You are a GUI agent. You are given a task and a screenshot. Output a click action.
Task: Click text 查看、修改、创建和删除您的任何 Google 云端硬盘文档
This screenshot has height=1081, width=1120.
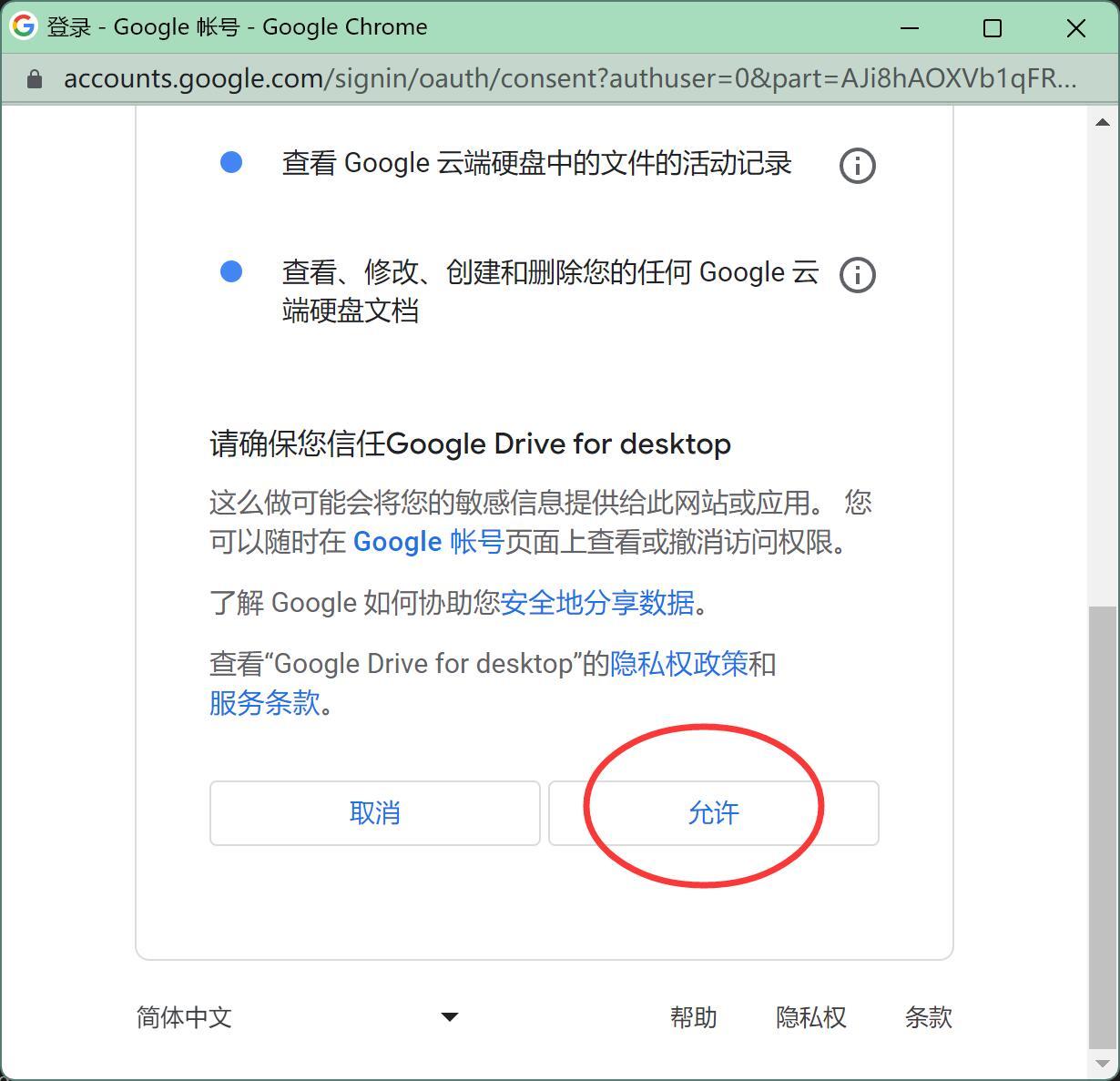(551, 291)
